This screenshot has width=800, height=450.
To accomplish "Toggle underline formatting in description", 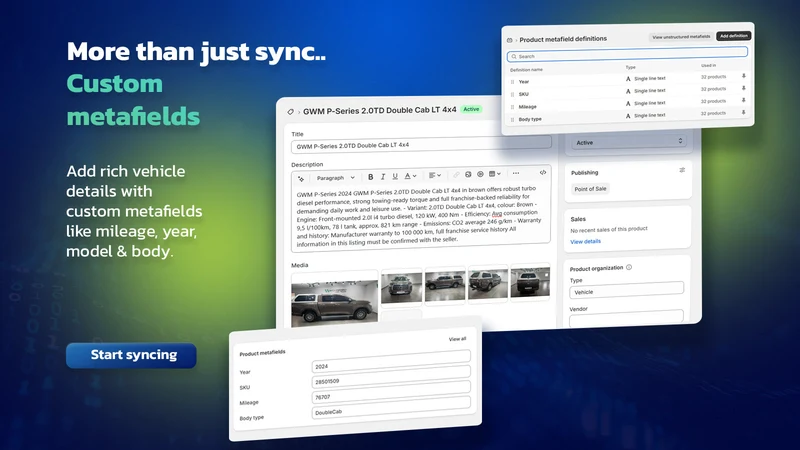I will coord(395,176).
